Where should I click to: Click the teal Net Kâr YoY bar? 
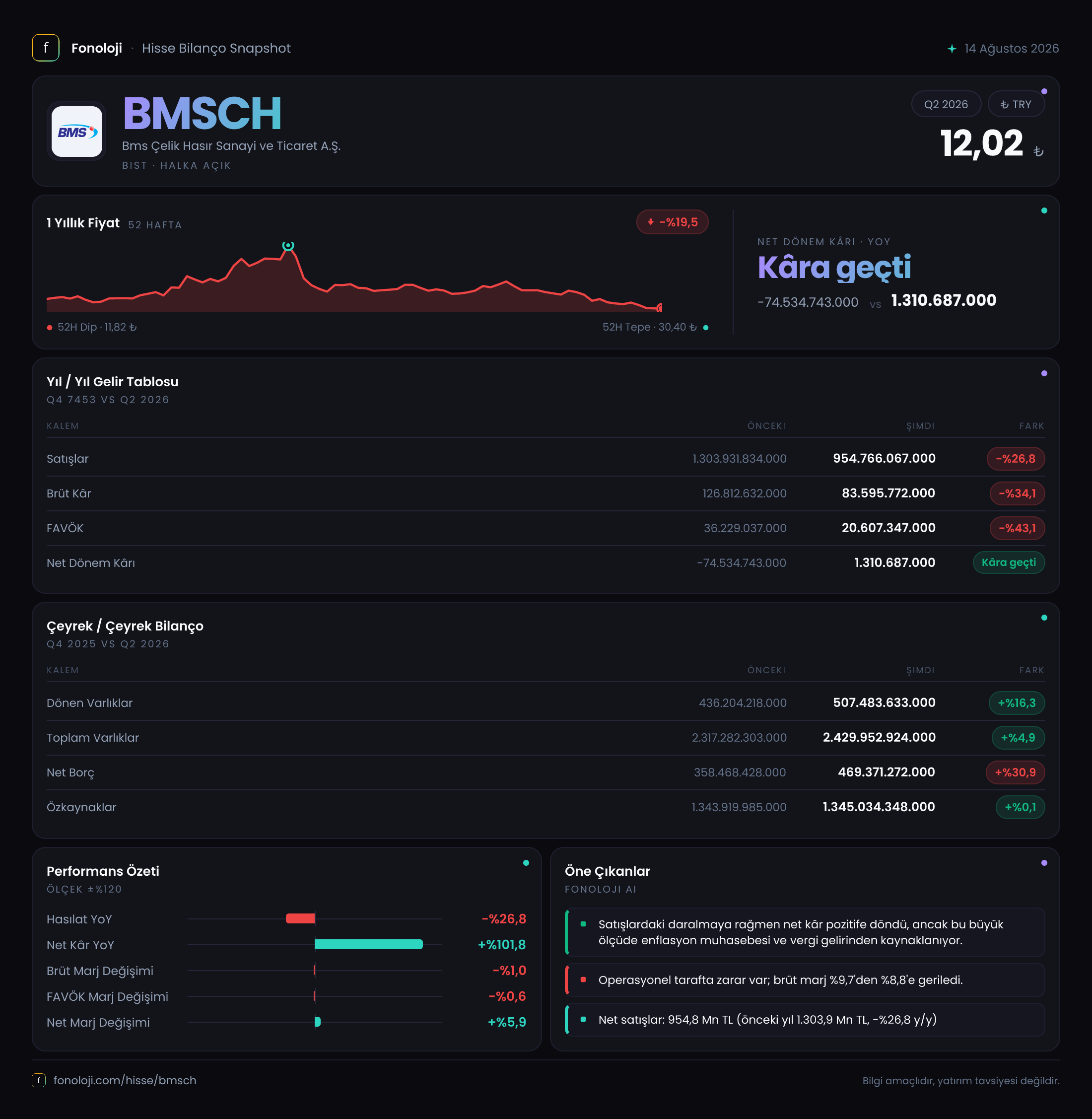(369, 945)
